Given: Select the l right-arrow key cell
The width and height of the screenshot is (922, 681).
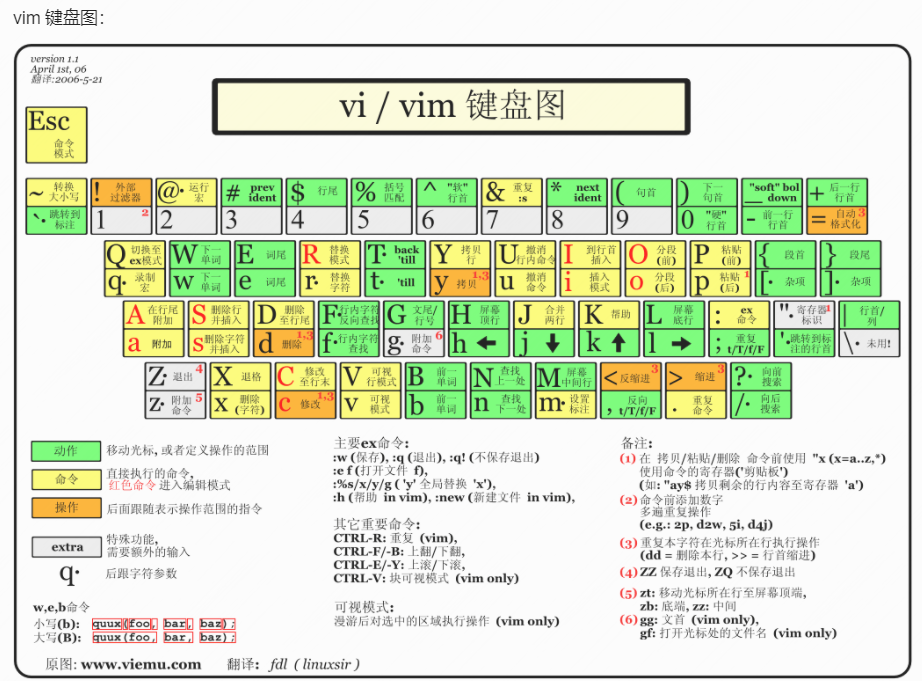Looking at the screenshot, I should 674,343.
